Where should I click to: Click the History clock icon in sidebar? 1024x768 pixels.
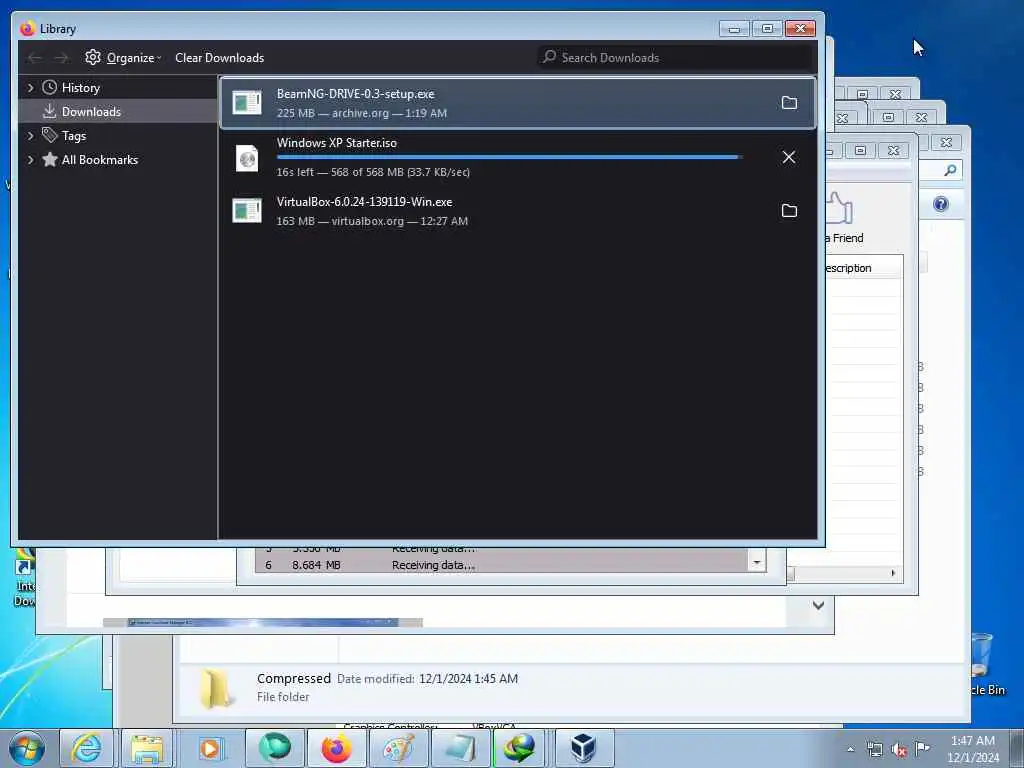(50, 87)
